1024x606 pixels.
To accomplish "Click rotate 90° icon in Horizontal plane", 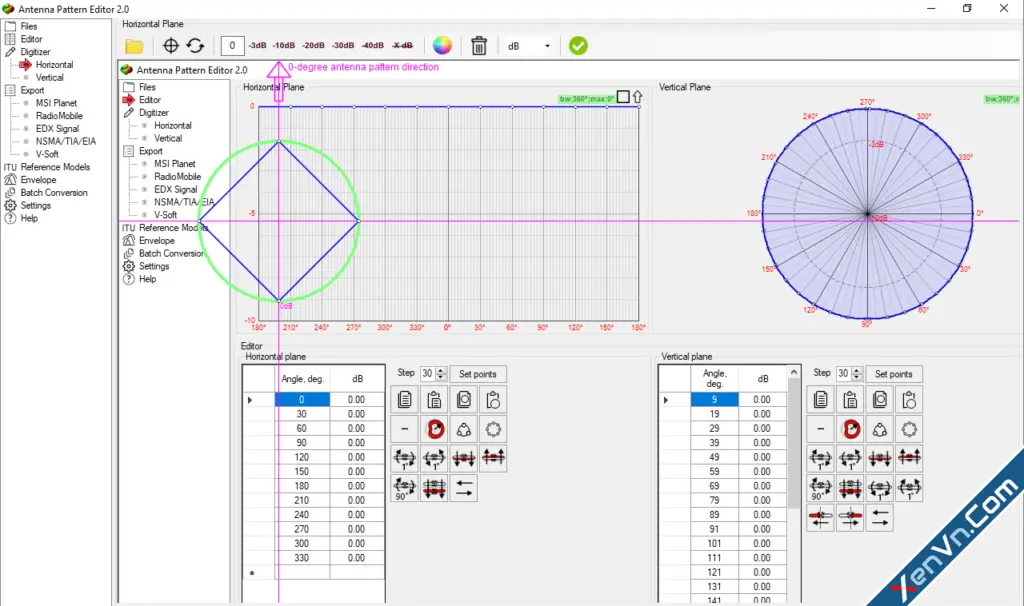I will pos(405,488).
